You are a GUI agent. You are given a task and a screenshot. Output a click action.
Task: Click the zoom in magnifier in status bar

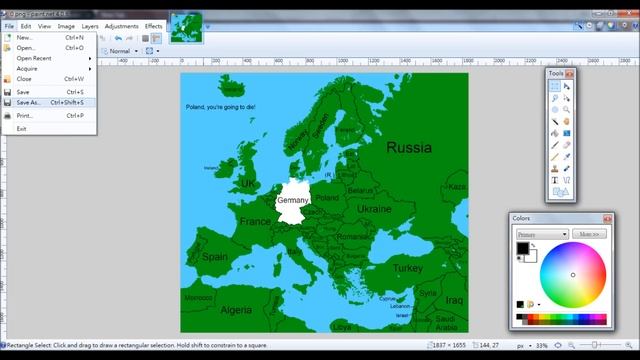pyautogui.click(x=629, y=345)
